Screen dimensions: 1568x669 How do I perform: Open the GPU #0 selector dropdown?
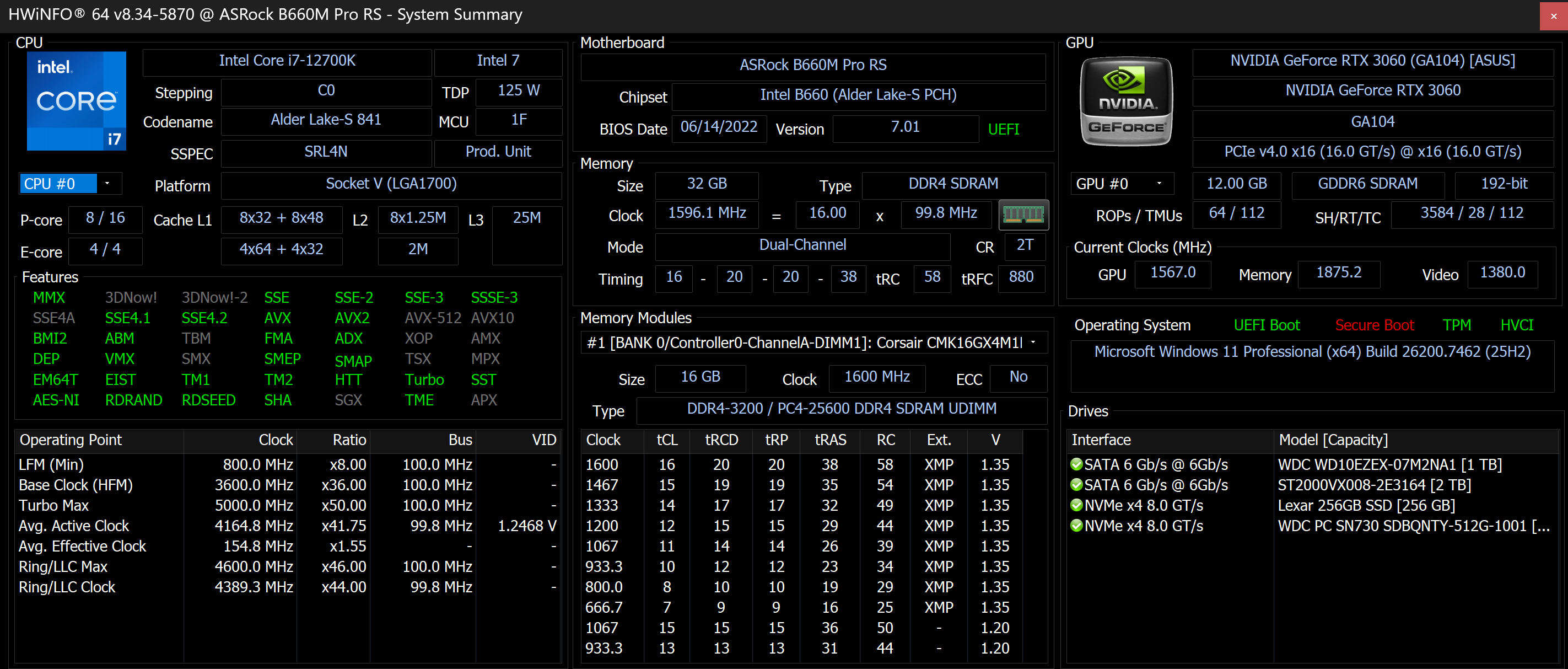[x=1159, y=184]
